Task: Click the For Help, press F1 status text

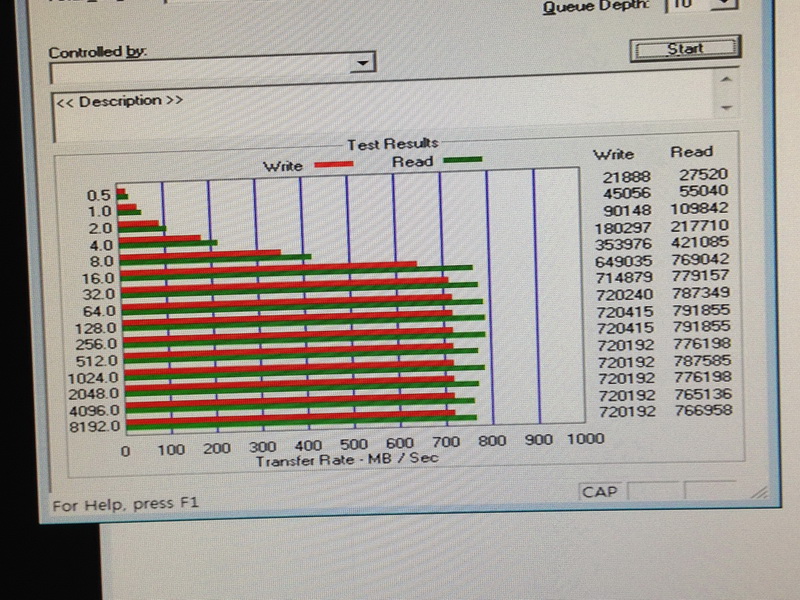Action: (x=126, y=504)
